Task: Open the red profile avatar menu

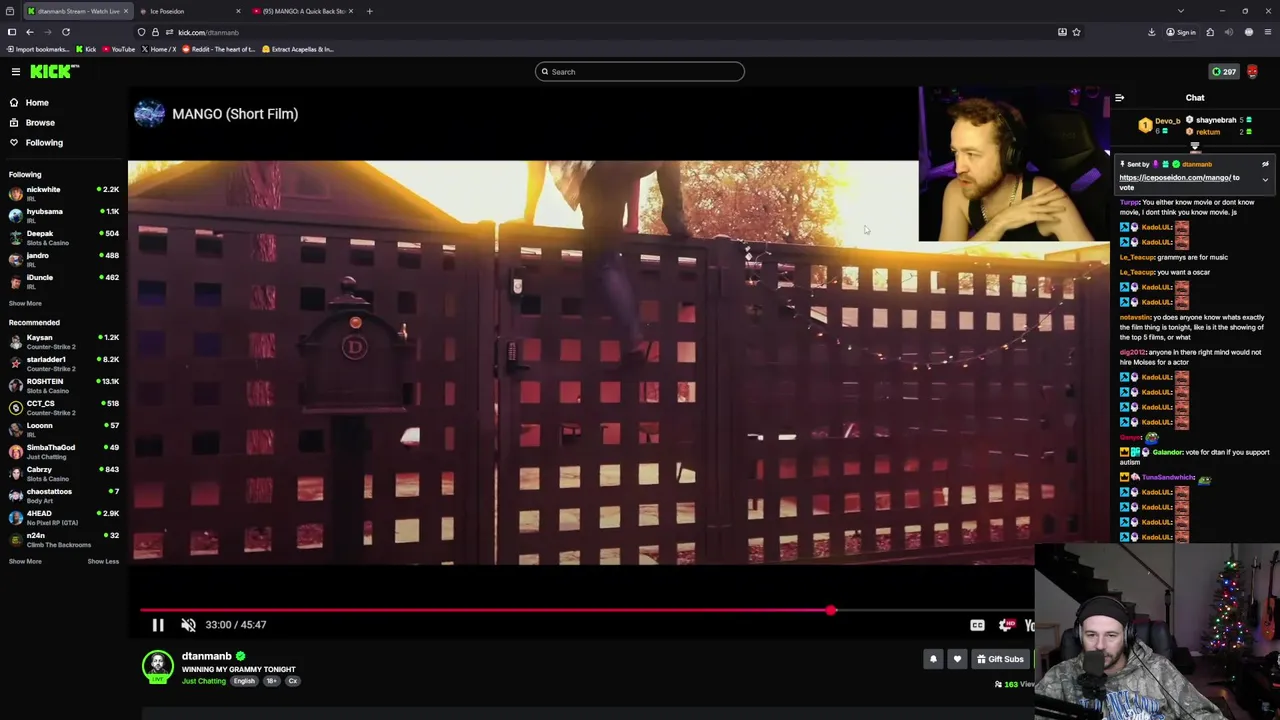Action: tap(1252, 72)
